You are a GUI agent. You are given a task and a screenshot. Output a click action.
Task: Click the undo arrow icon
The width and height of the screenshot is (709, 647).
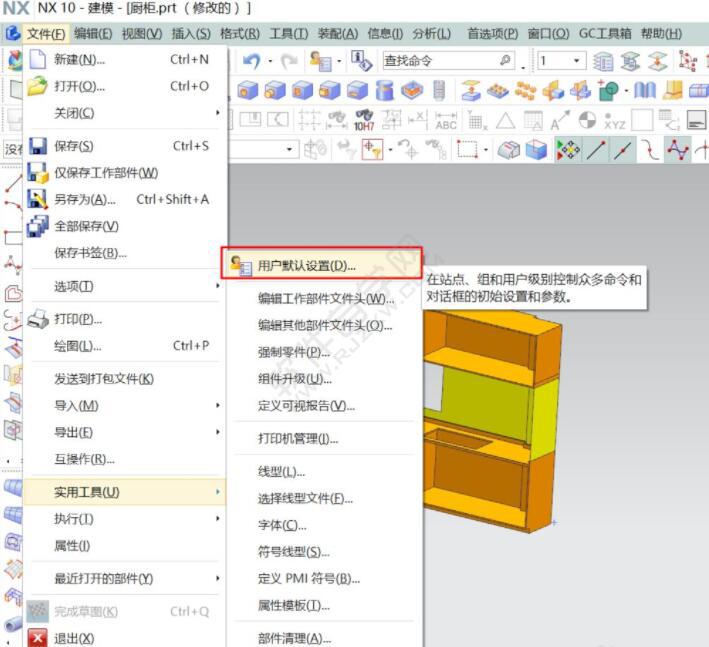[x=251, y=61]
